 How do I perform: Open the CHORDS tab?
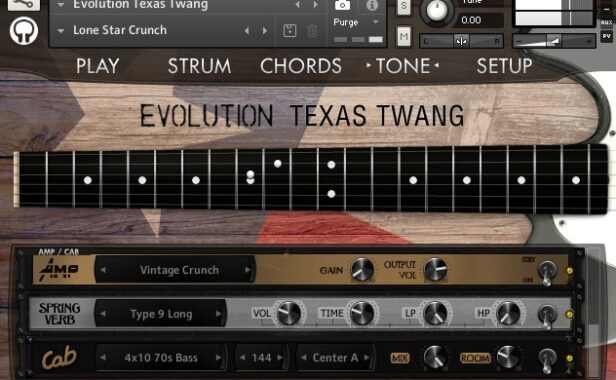point(301,66)
